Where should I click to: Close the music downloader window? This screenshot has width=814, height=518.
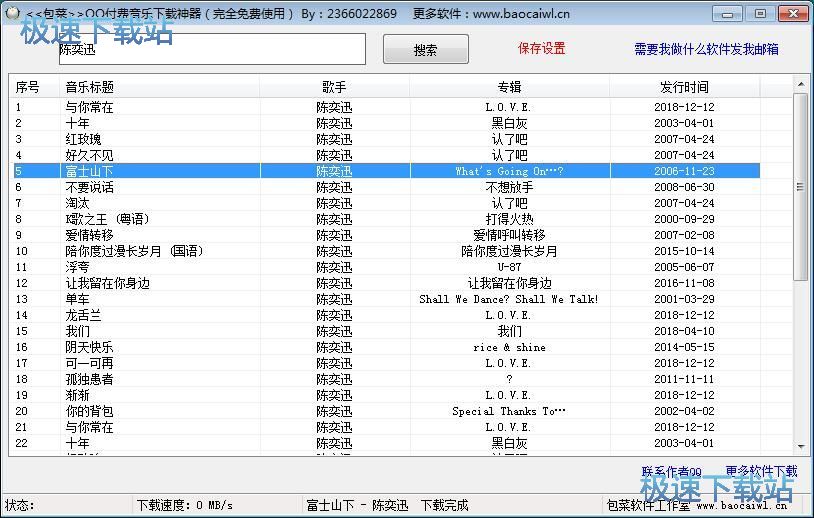pos(793,14)
